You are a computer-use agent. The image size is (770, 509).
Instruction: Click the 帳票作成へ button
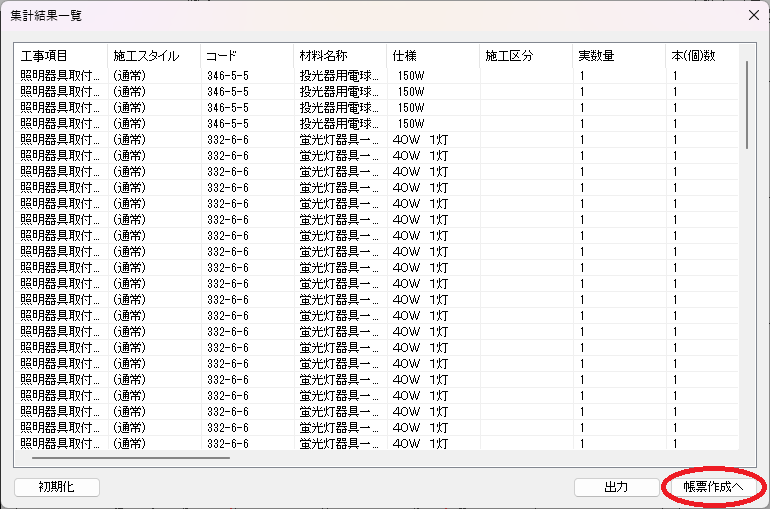pos(713,487)
